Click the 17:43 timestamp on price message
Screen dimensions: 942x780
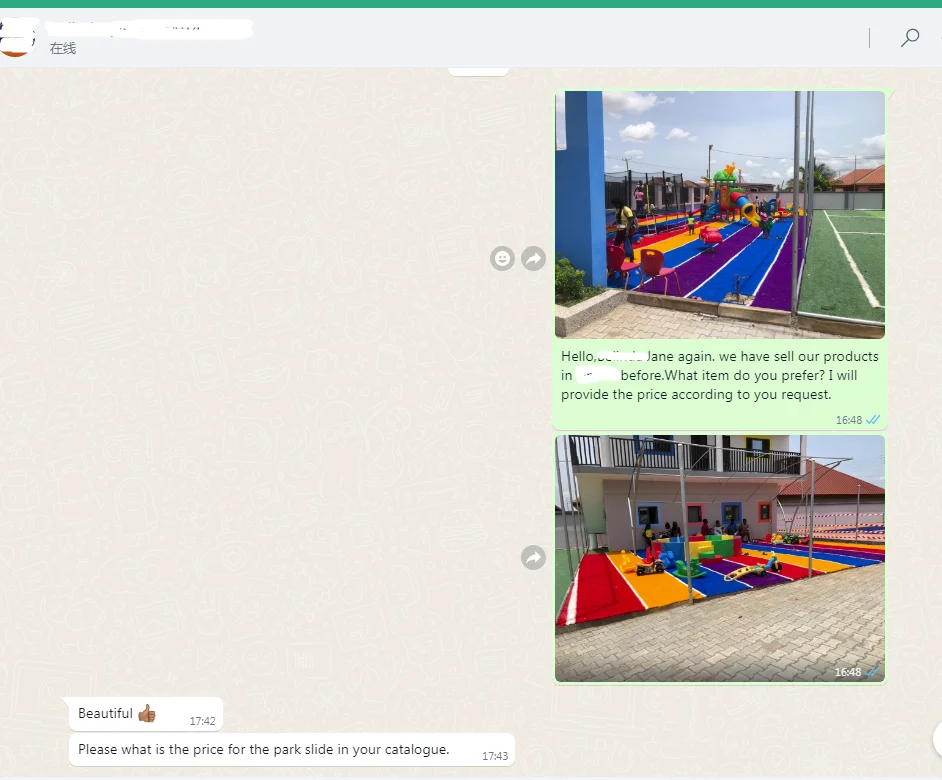(494, 756)
